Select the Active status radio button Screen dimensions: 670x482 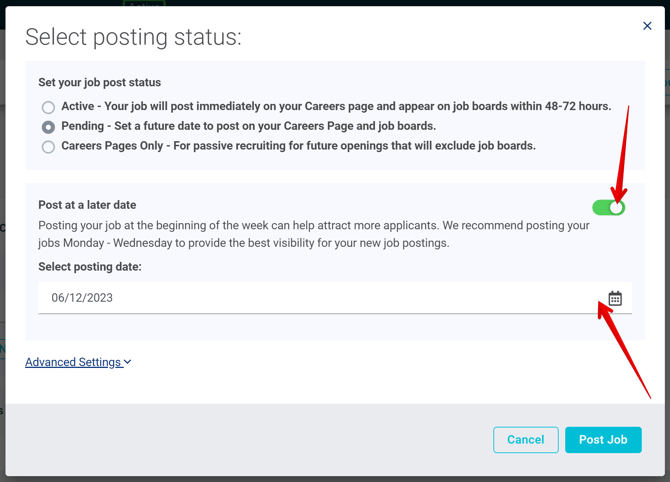click(x=48, y=107)
